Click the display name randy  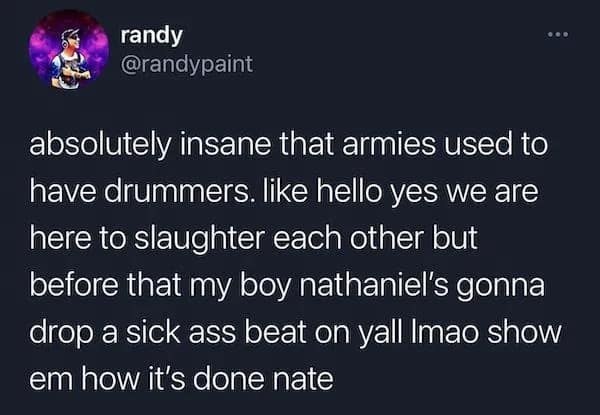[x=152, y=36]
